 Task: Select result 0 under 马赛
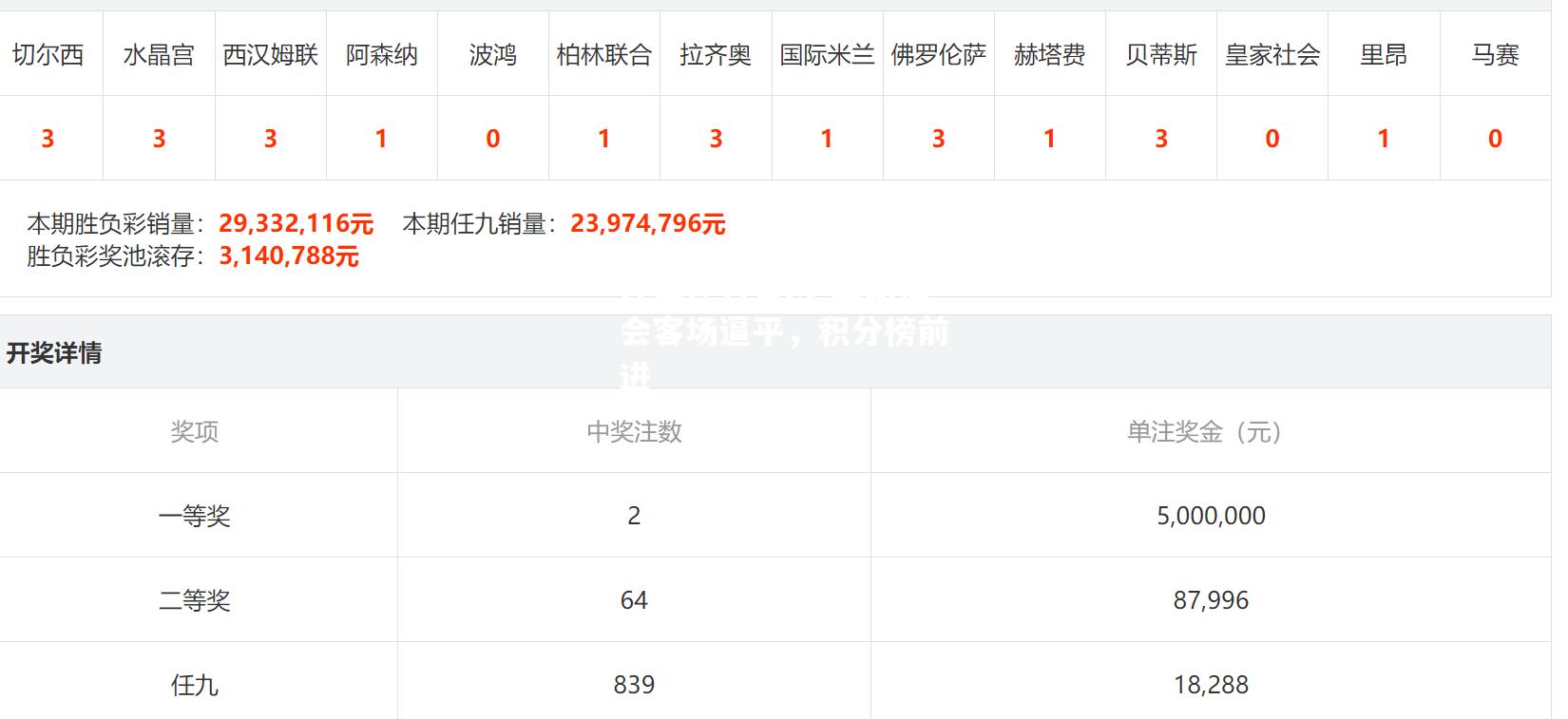pos(1495,139)
